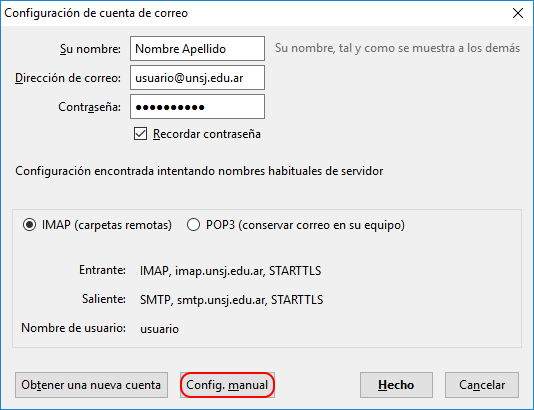534x410 pixels.
Task: Open Config. manual settings
Action: click(227, 385)
